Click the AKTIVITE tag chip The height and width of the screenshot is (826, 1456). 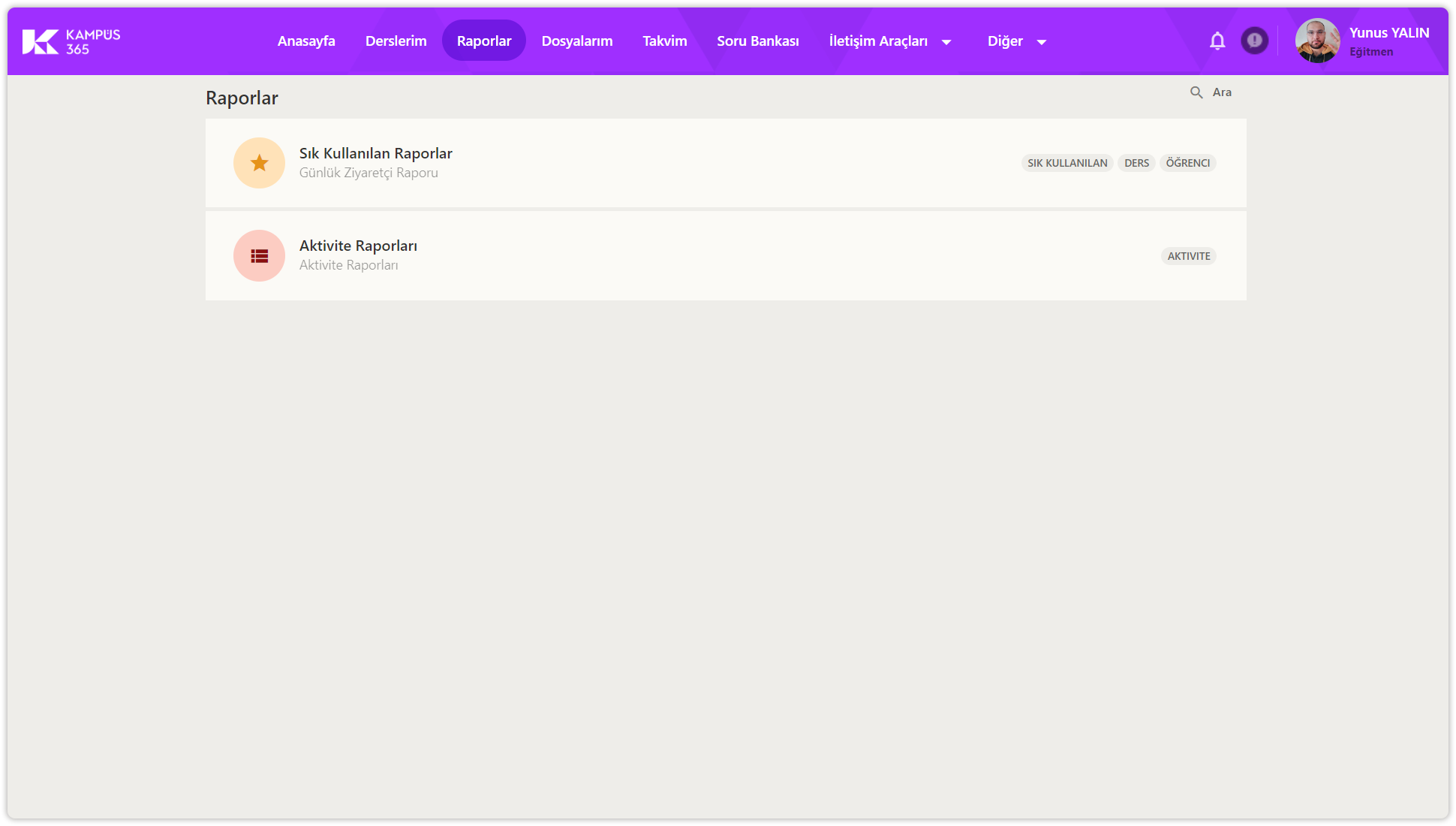click(1188, 256)
